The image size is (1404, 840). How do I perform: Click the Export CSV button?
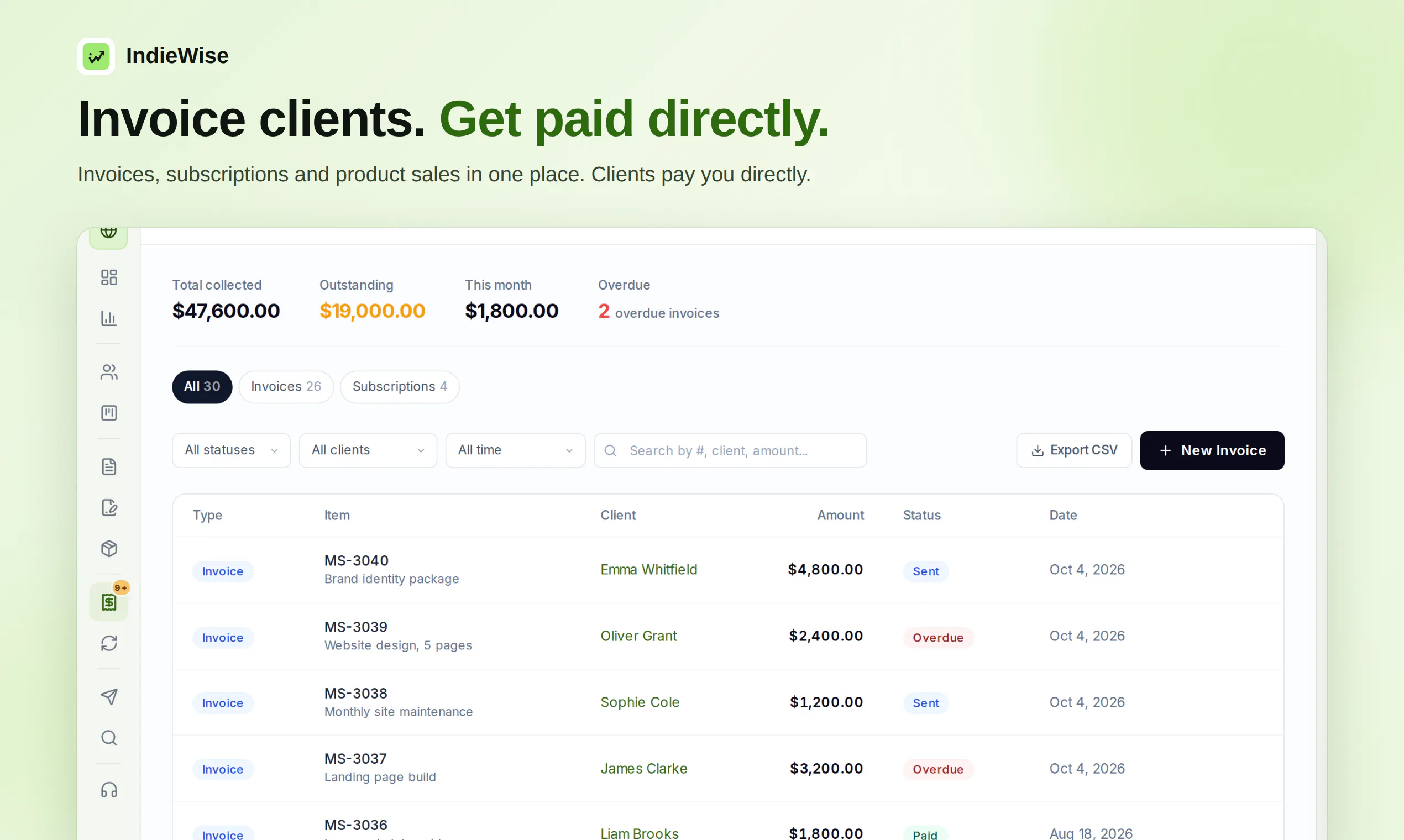(1074, 450)
